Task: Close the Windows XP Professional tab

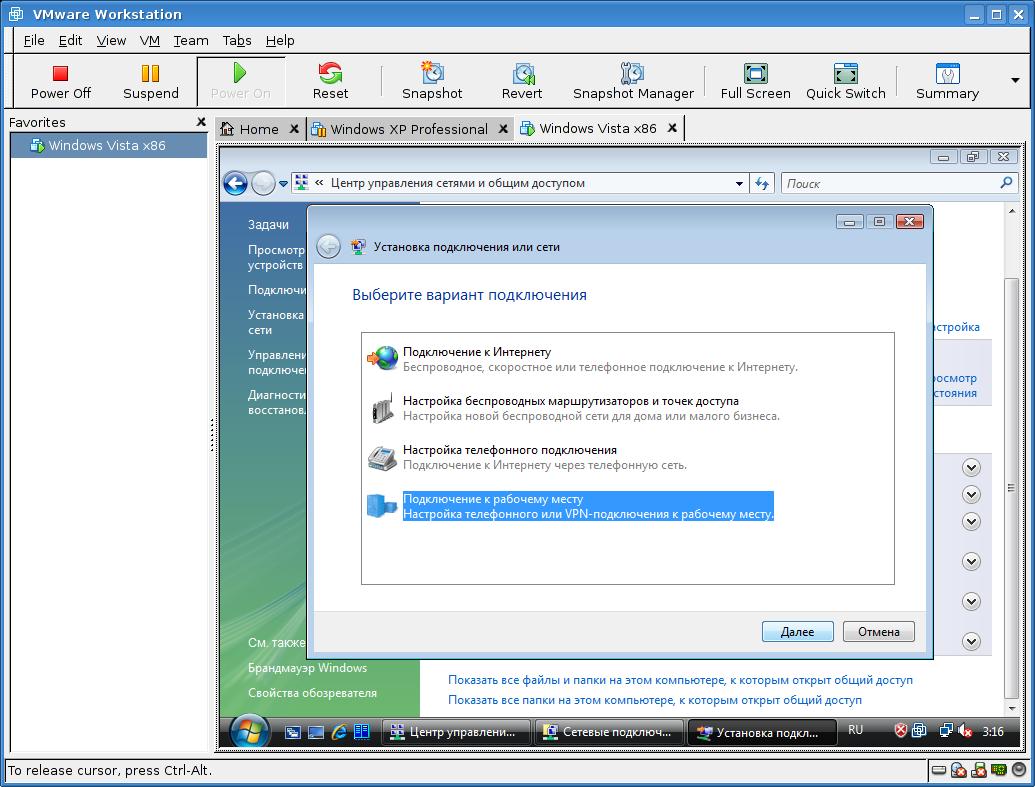Action: pyautogui.click(x=503, y=129)
